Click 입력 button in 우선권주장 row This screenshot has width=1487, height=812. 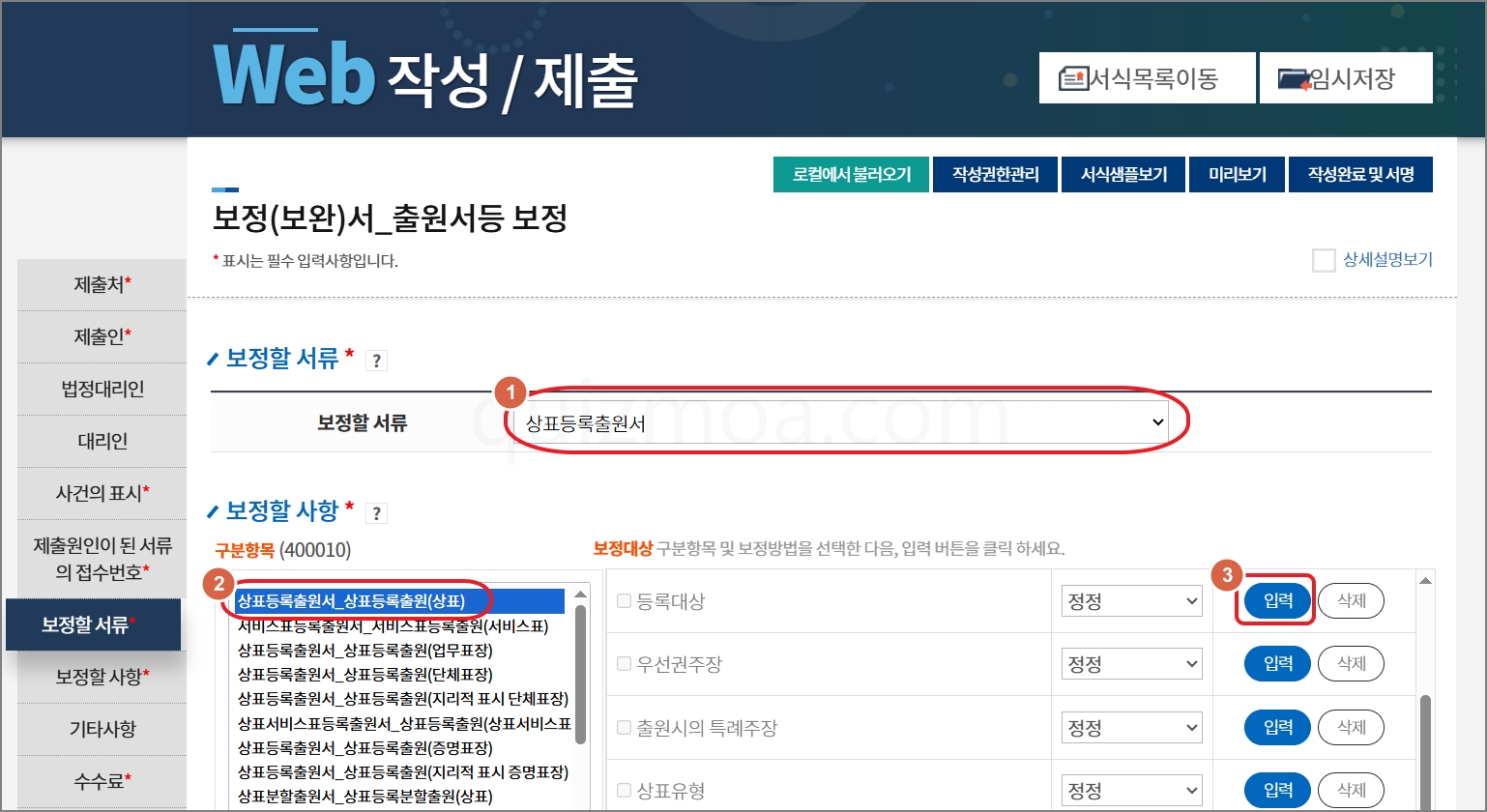[x=1277, y=664]
